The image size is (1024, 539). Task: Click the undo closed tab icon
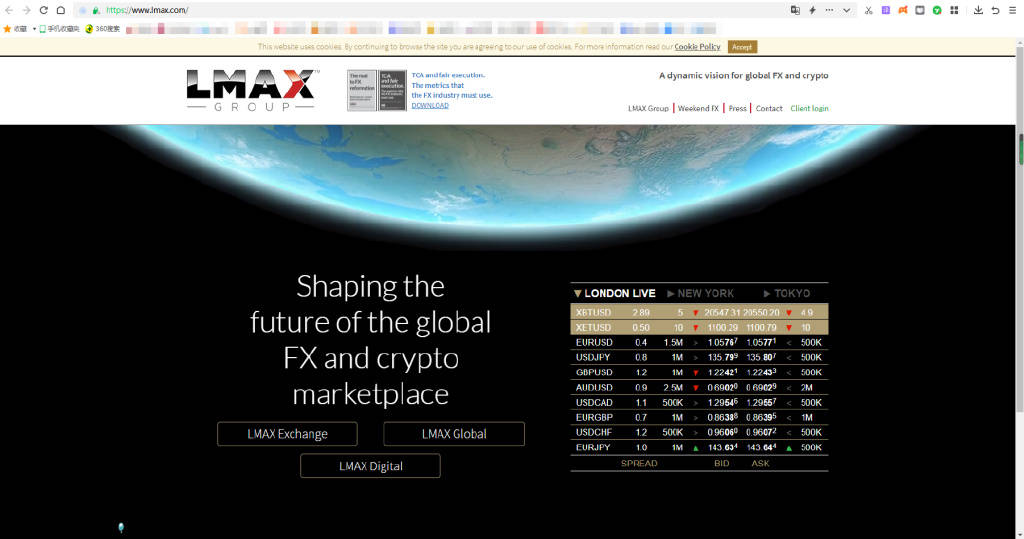(995, 10)
